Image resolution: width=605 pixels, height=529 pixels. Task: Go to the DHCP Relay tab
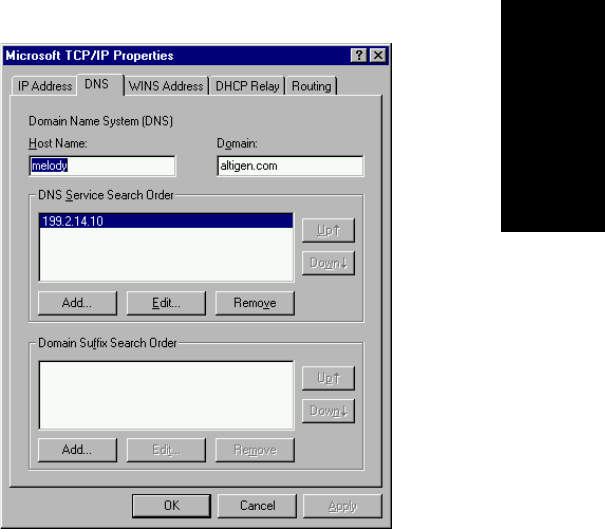247,86
